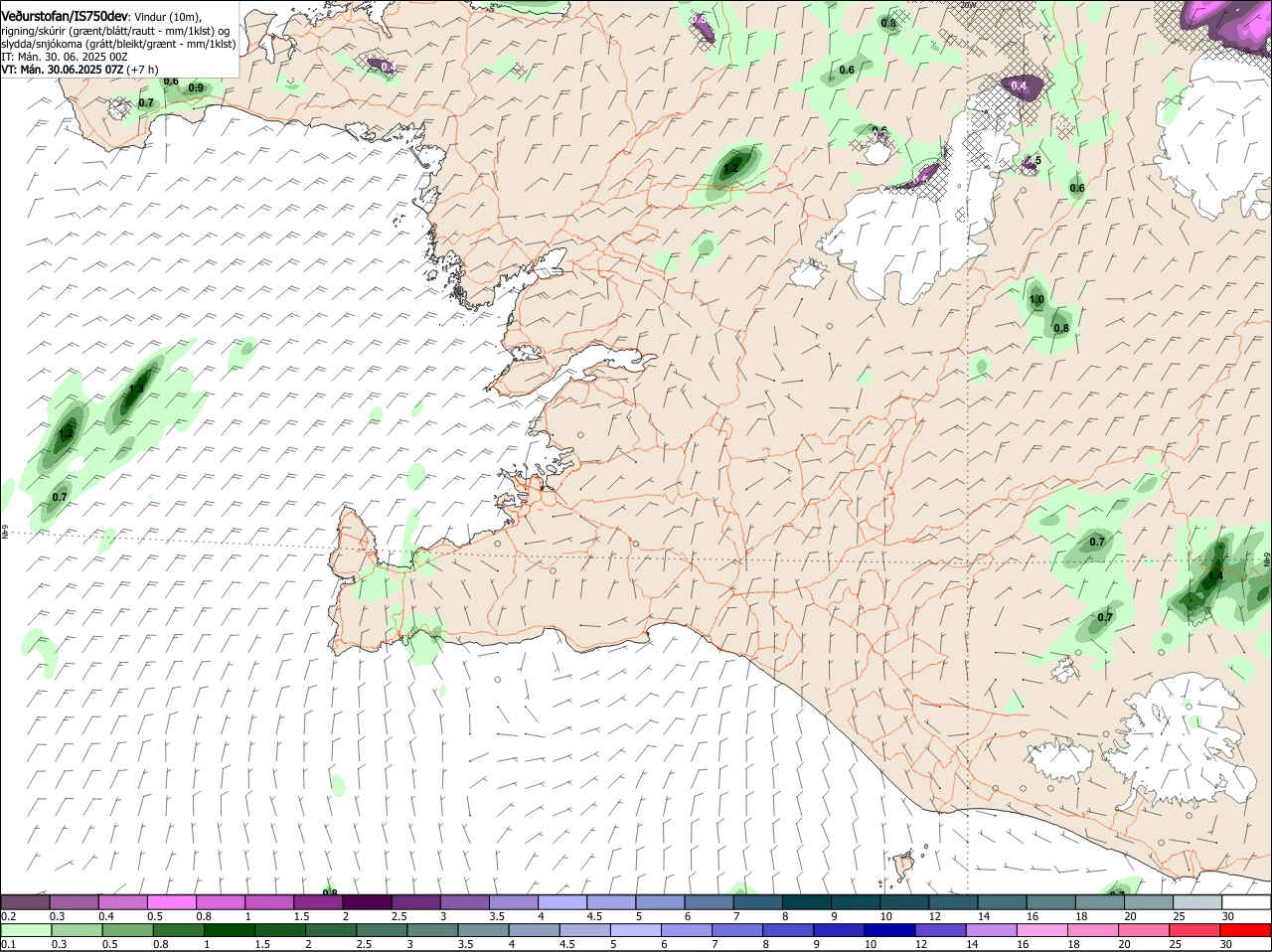Click the '1.0' precipitation value on the map
This screenshot has height=952, width=1272.
click(1036, 300)
